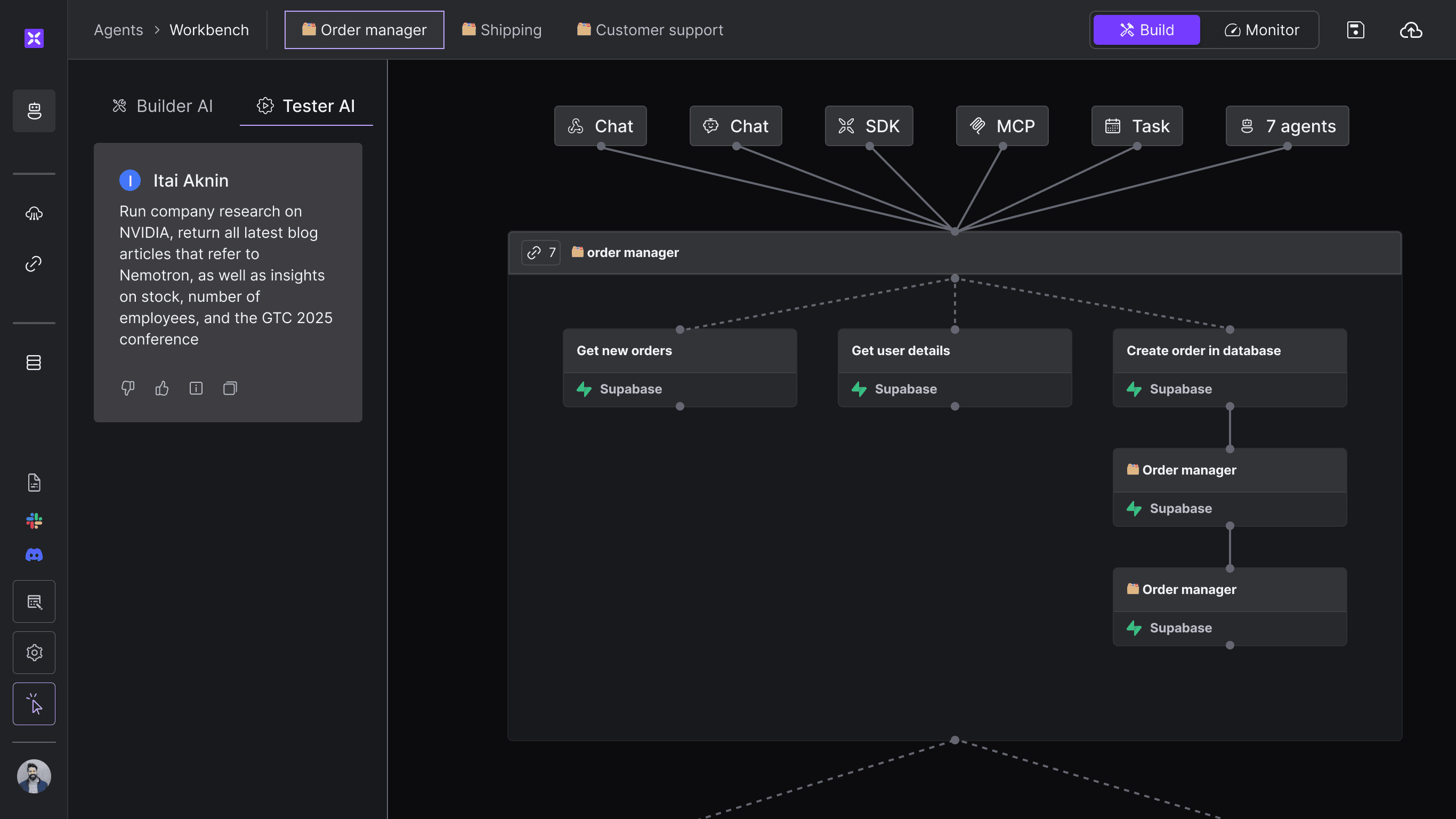This screenshot has height=819, width=1456.
Task: Open Discord integration in sidebar
Action: tap(34, 555)
